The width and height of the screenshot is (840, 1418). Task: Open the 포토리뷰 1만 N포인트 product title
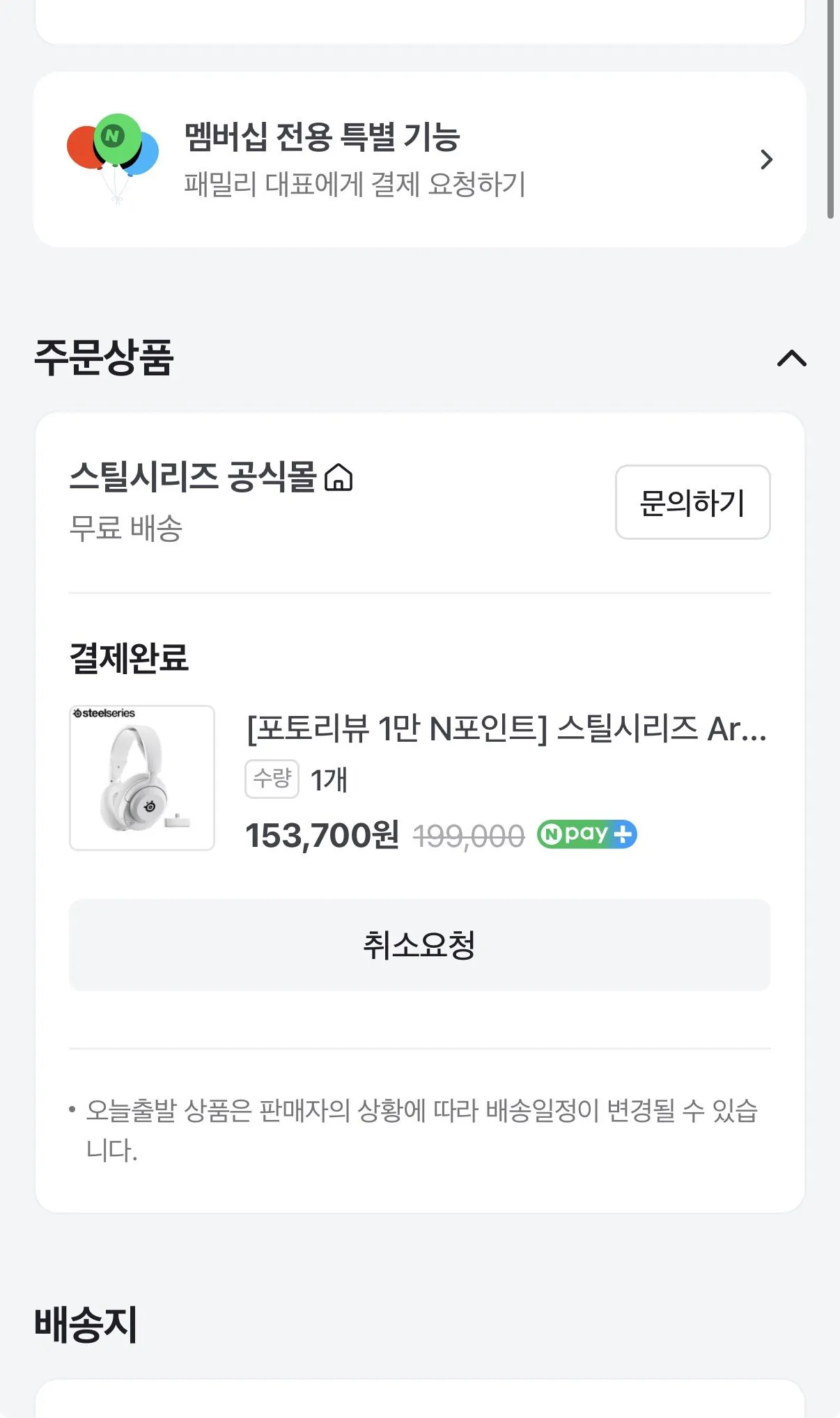(x=506, y=729)
